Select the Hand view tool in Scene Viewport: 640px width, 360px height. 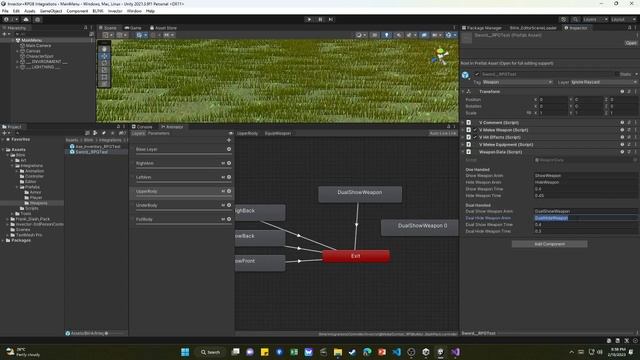click(x=104, y=49)
